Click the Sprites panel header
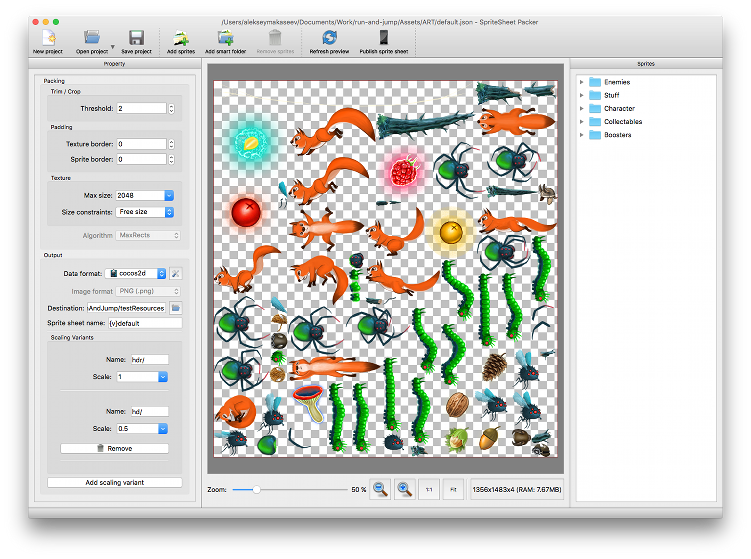751x559 pixels. coord(646,64)
